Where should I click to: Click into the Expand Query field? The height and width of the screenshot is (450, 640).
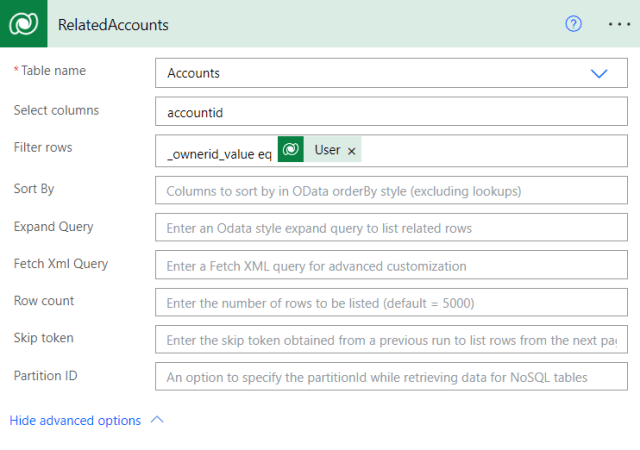(391, 228)
